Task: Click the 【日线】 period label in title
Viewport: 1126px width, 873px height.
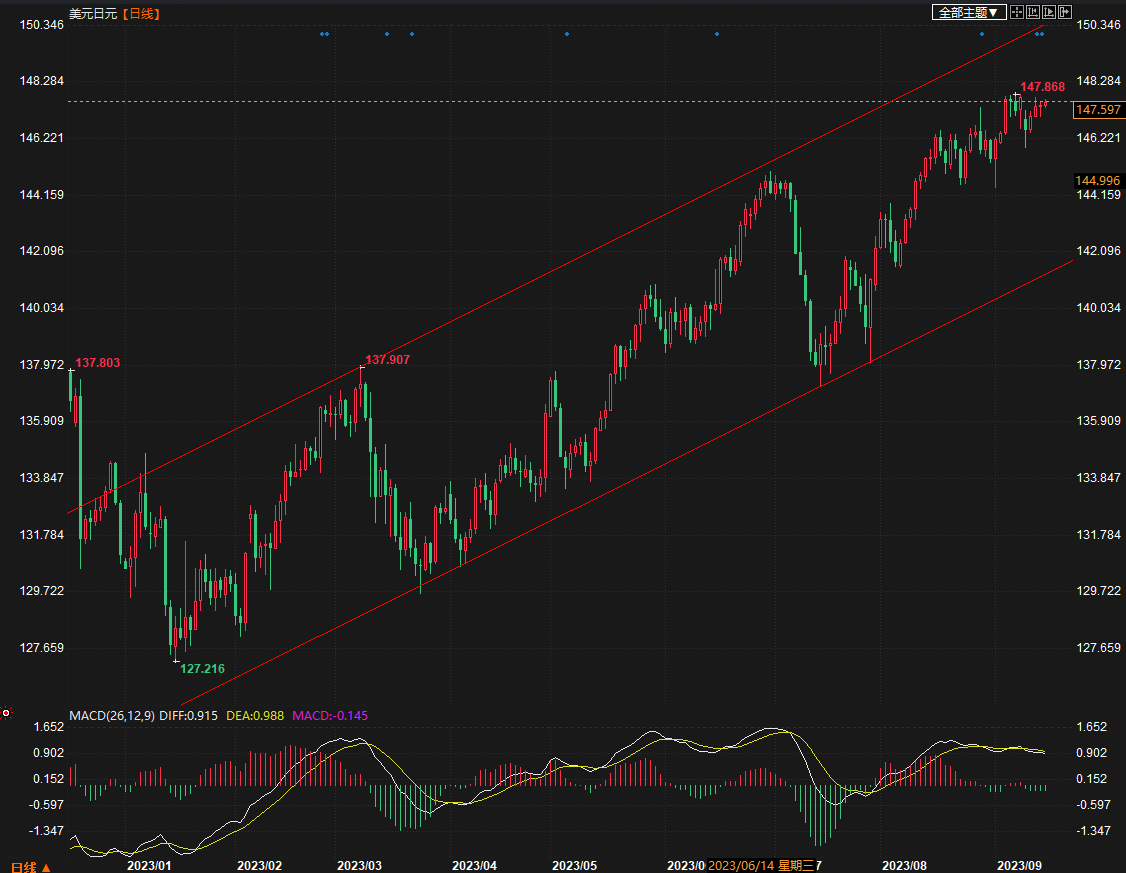Action: (141, 14)
